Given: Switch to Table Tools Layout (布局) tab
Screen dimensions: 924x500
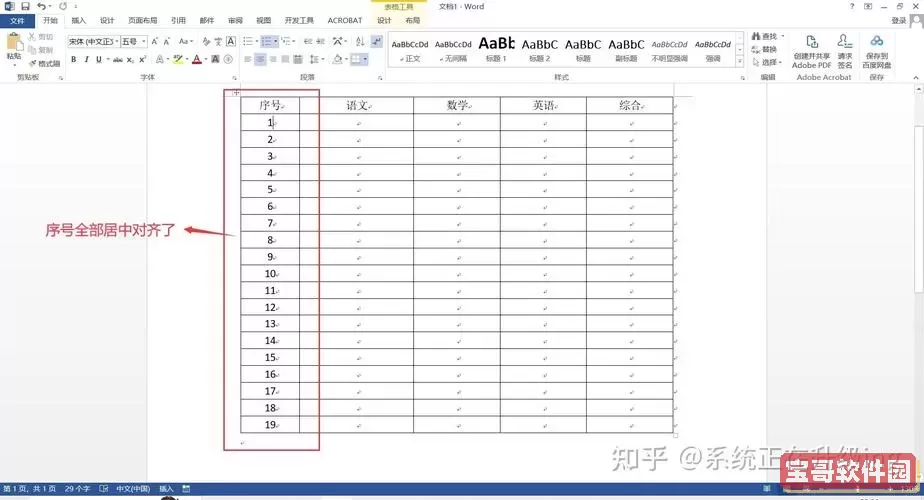Looking at the screenshot, I should pos(412,21).
